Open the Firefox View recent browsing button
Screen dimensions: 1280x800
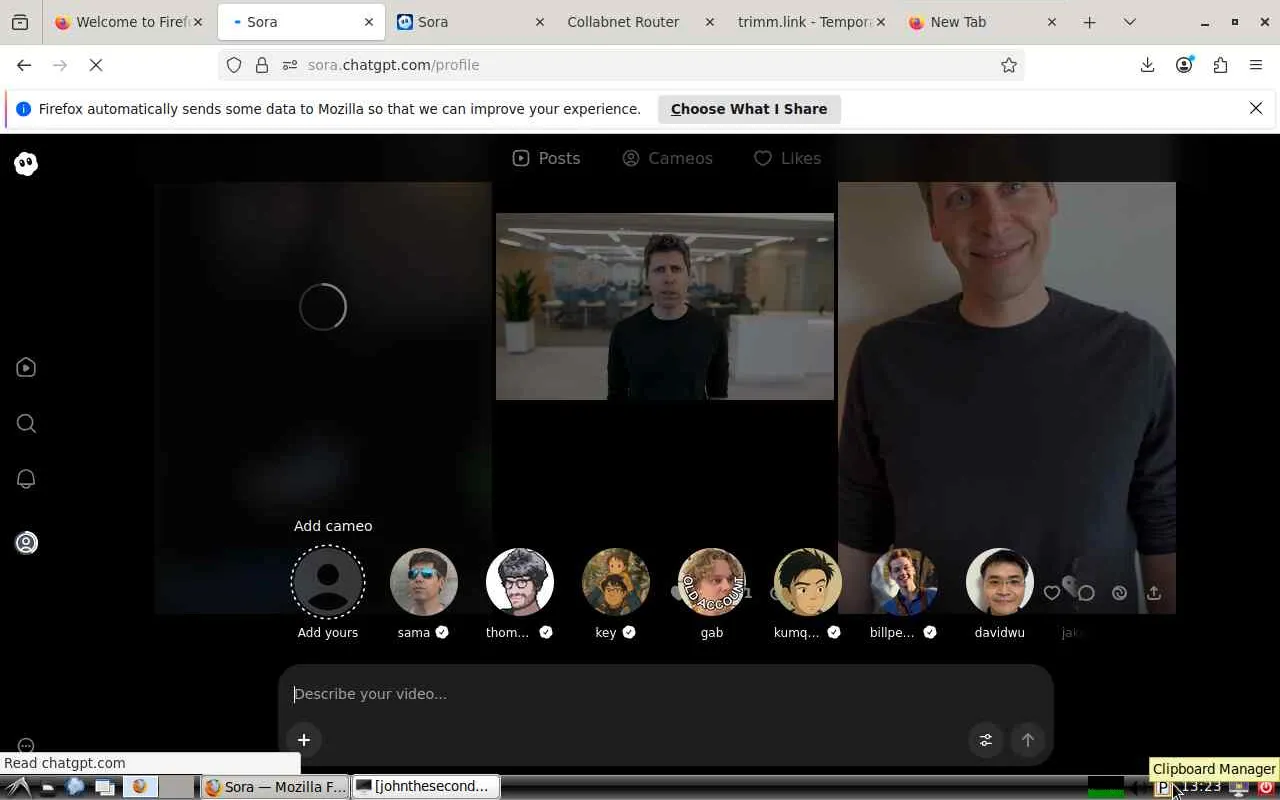tap(20, 22)
